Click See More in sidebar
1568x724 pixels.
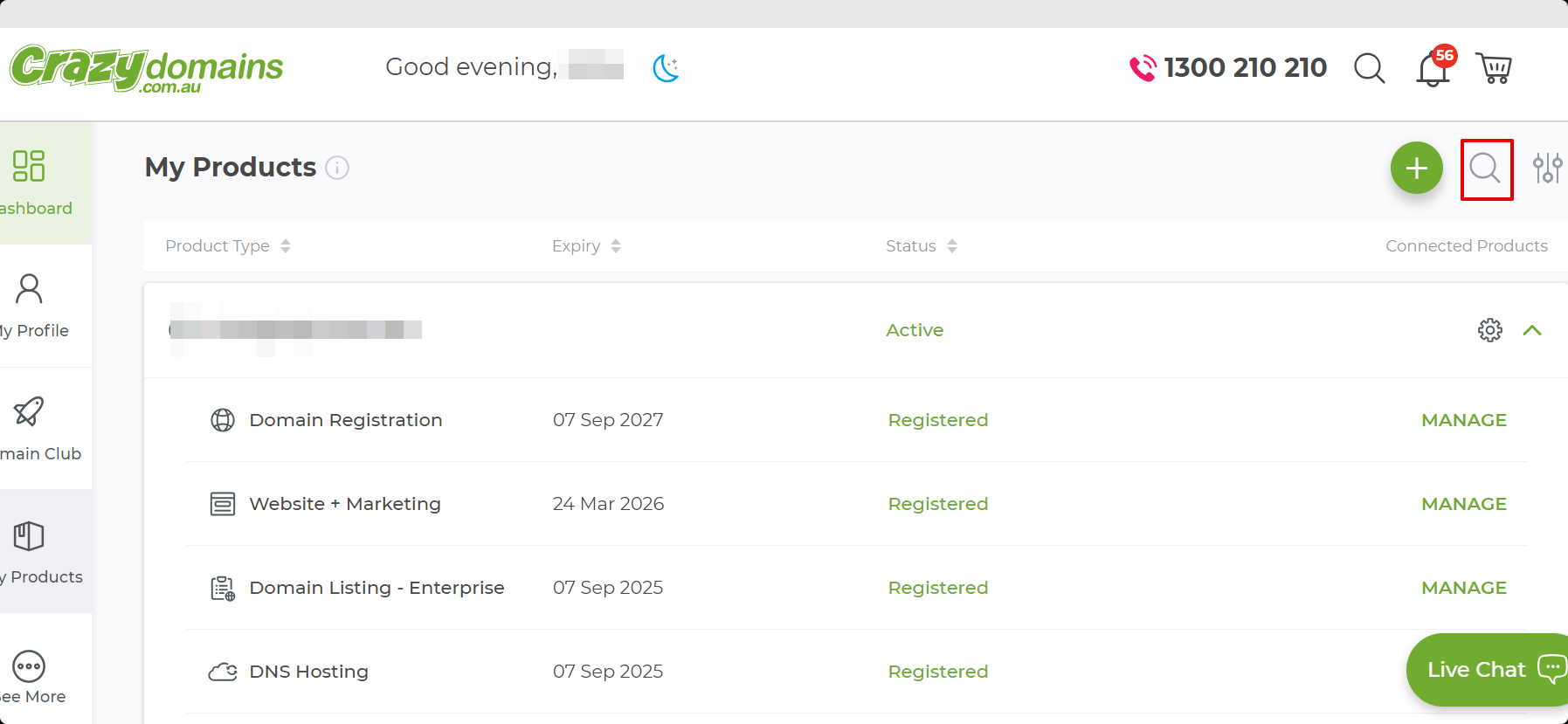(45, 674)
